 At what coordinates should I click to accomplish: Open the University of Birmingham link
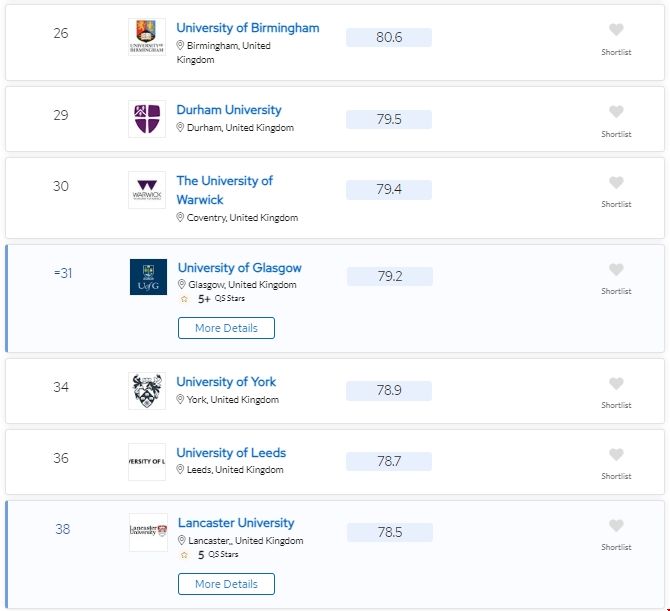(248, 28)
